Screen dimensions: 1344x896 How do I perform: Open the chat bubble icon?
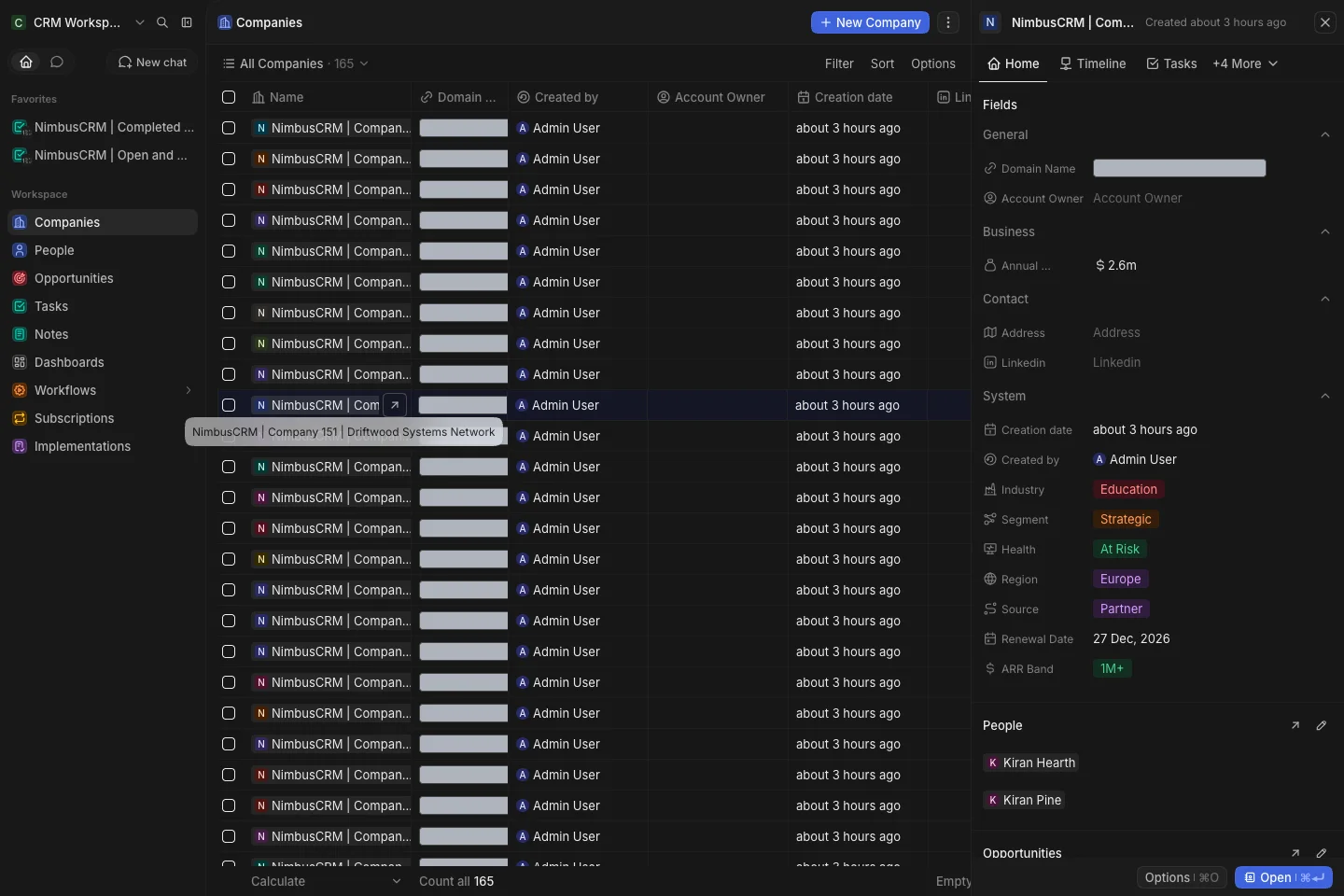57,62
